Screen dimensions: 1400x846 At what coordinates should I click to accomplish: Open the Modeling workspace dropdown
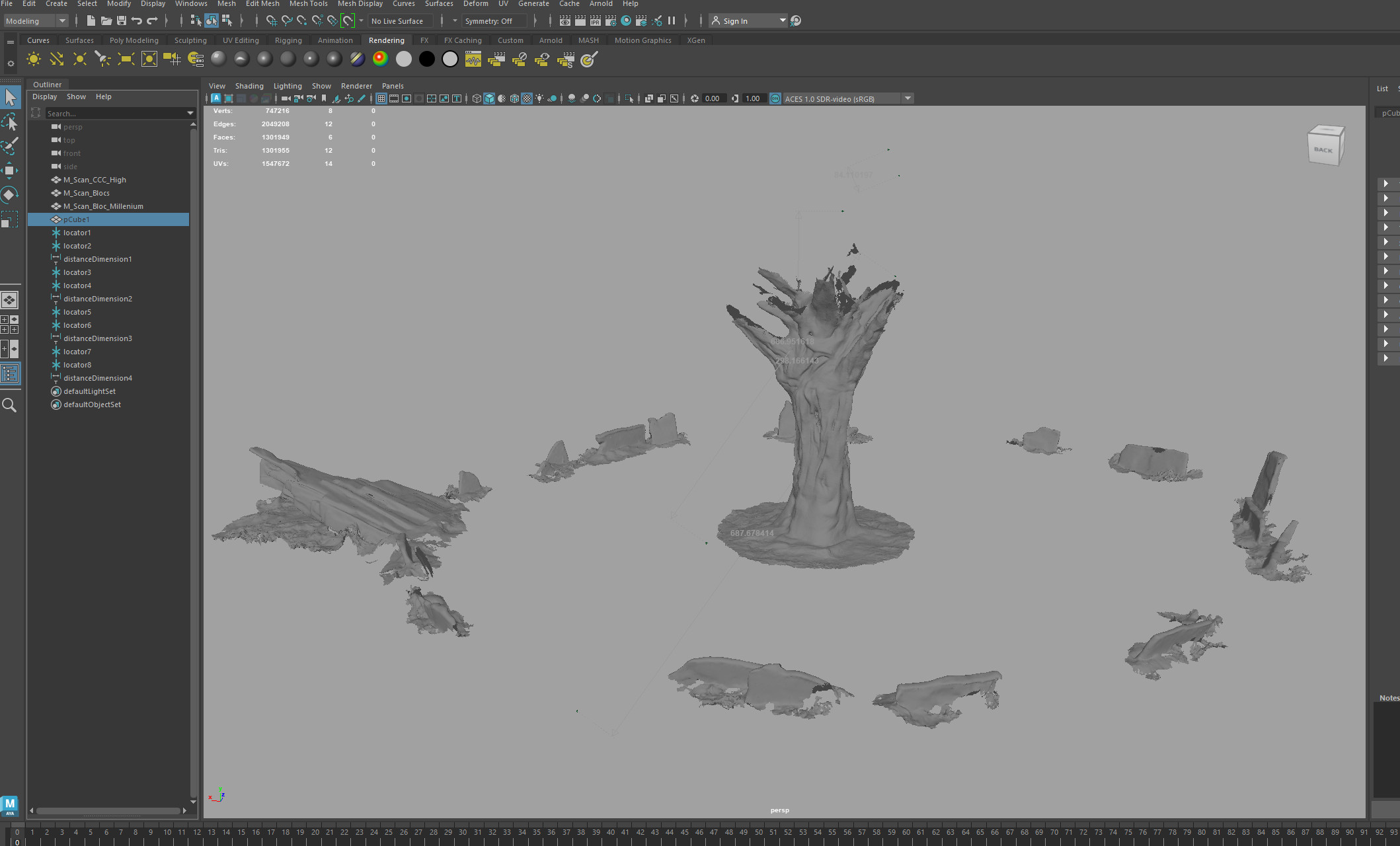[36, 21]
